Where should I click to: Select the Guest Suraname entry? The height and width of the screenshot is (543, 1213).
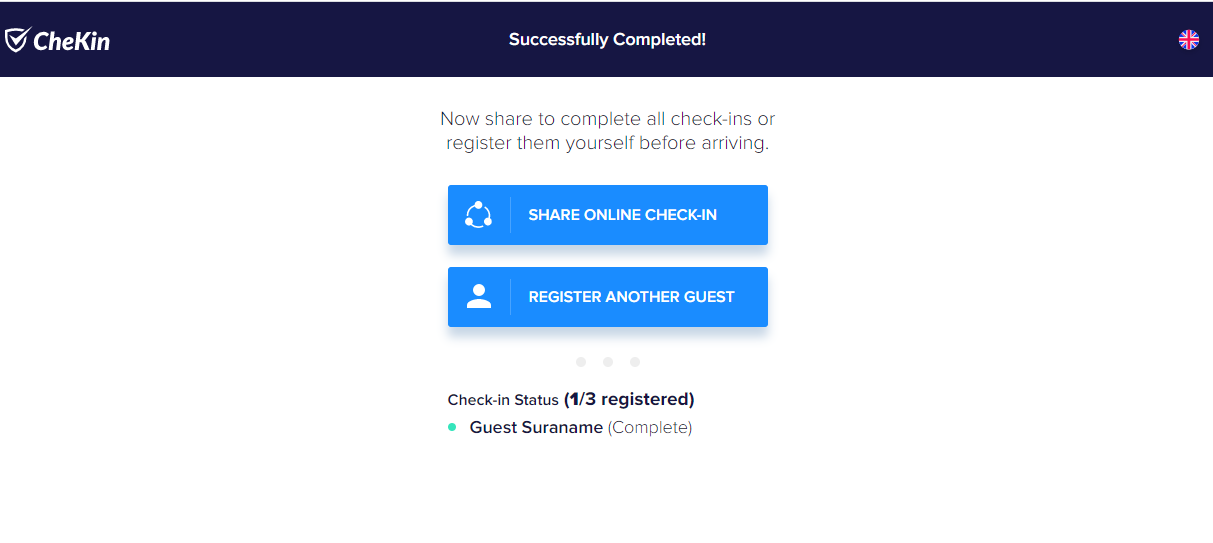(x=536, y=427)
